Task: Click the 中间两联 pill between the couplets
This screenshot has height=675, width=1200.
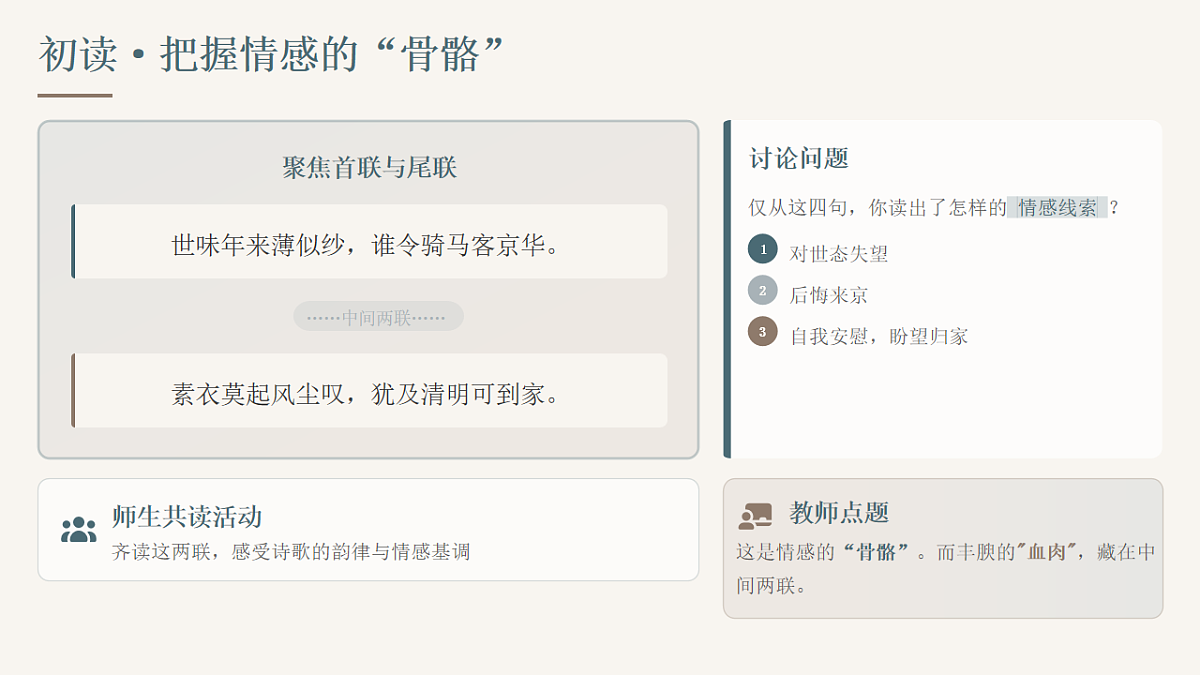Action: pyautogui.click(x=378, y=317)
